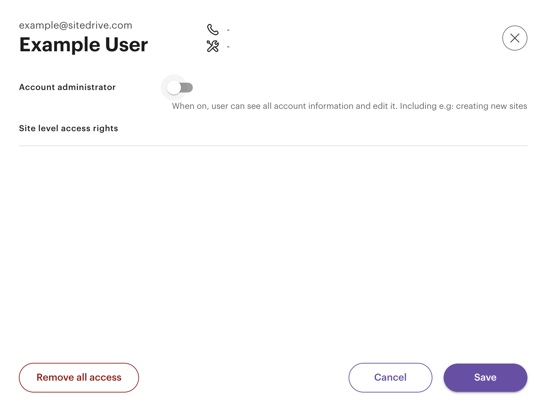The width and height of the screenshot is (547, 411).
Task: Click the administrator toggle's help description text
Action: coord(349,106)
